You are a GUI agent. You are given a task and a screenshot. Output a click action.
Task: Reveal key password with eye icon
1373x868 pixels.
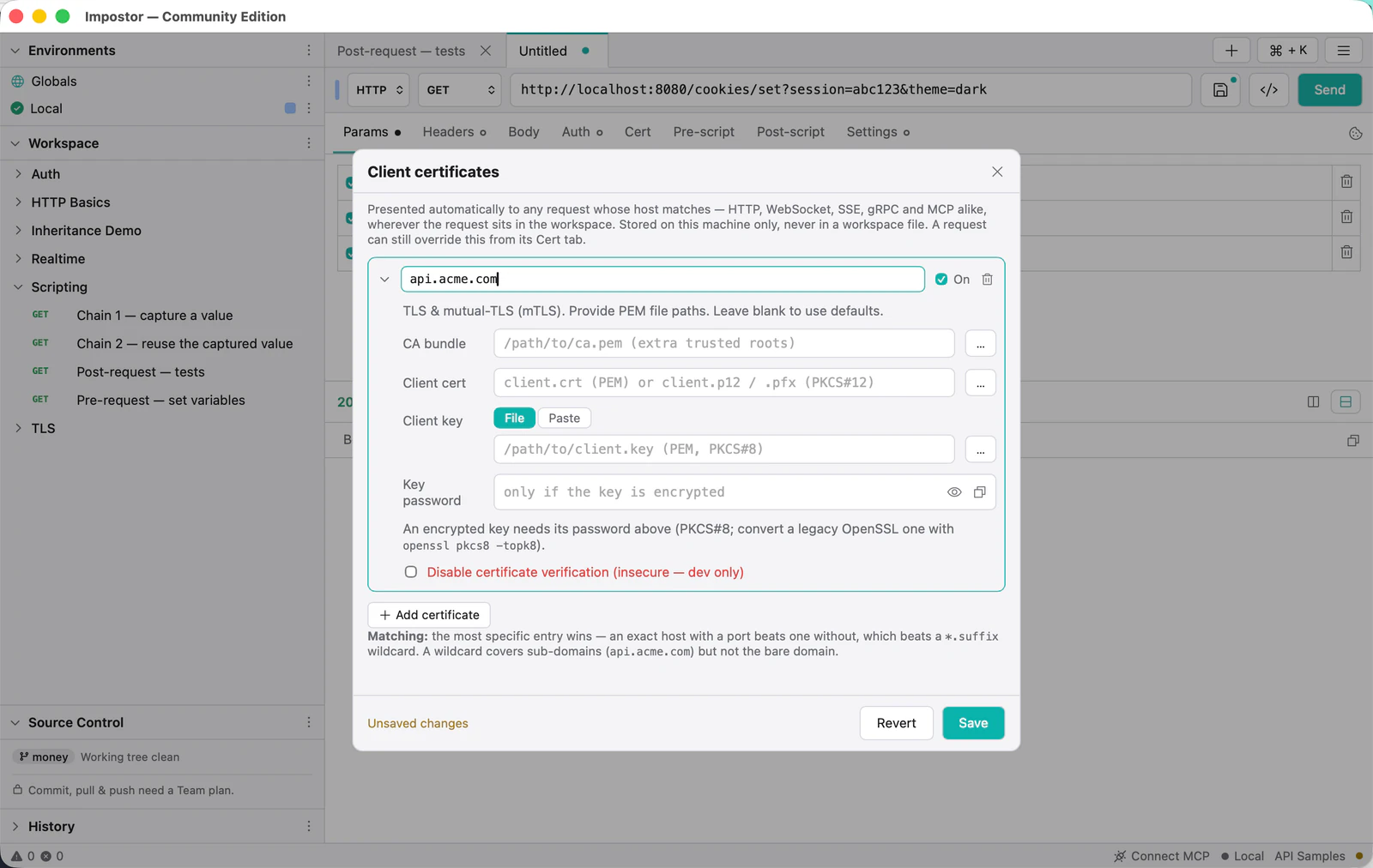pyautogui.click(x=954, y=492)
